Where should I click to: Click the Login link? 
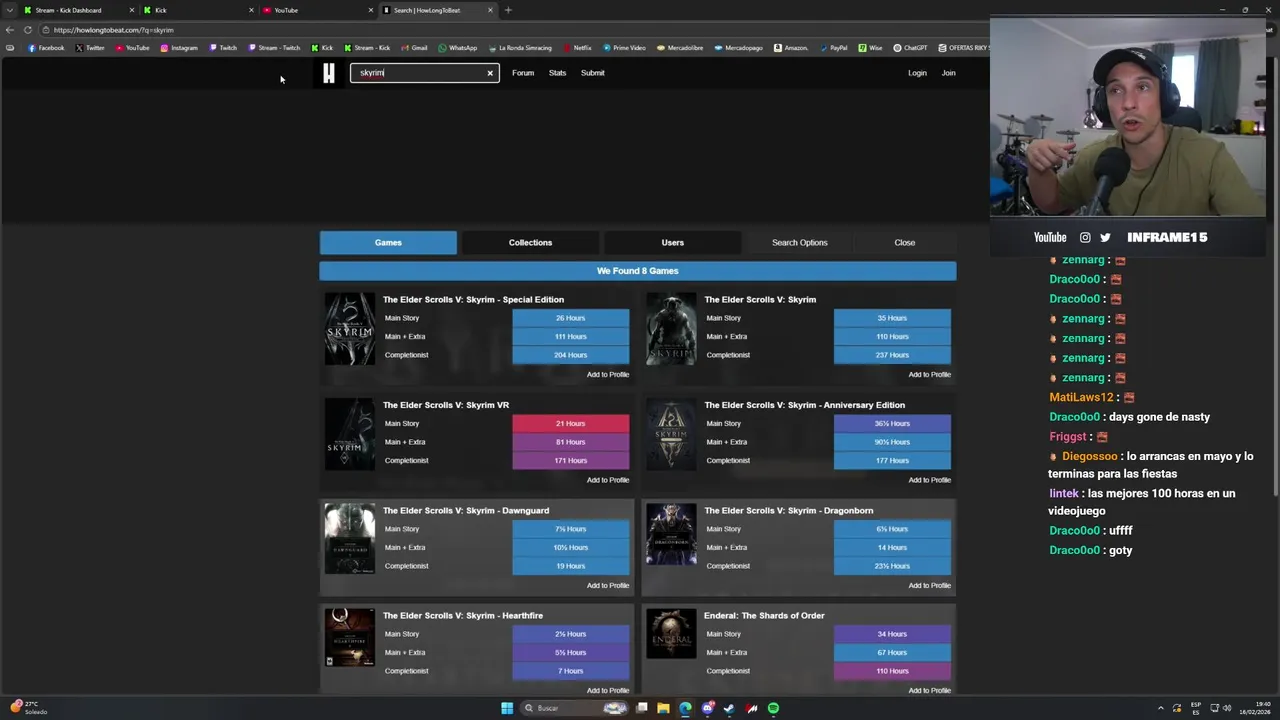click(917, 73)
